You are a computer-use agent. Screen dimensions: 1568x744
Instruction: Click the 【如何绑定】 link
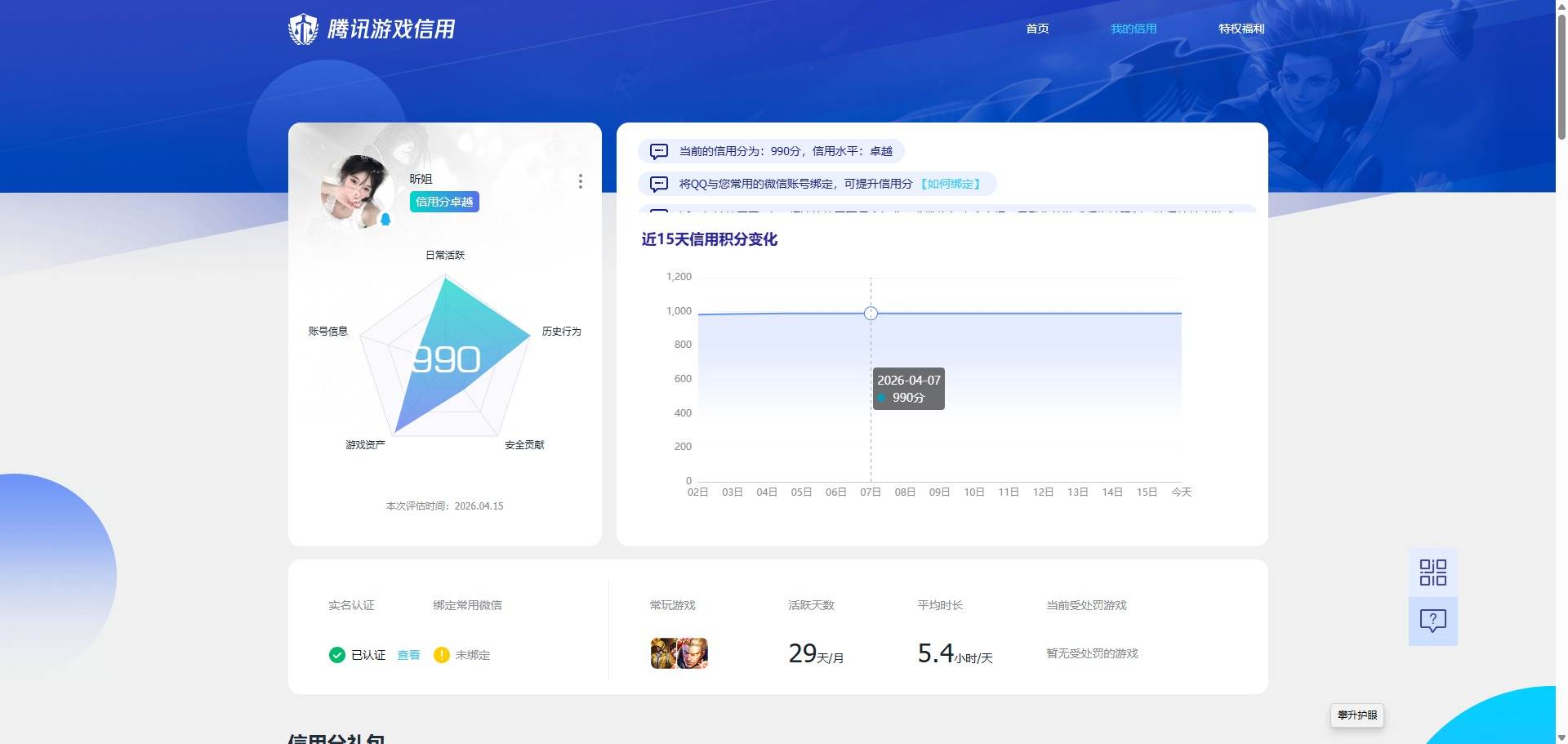pos(950,184)
